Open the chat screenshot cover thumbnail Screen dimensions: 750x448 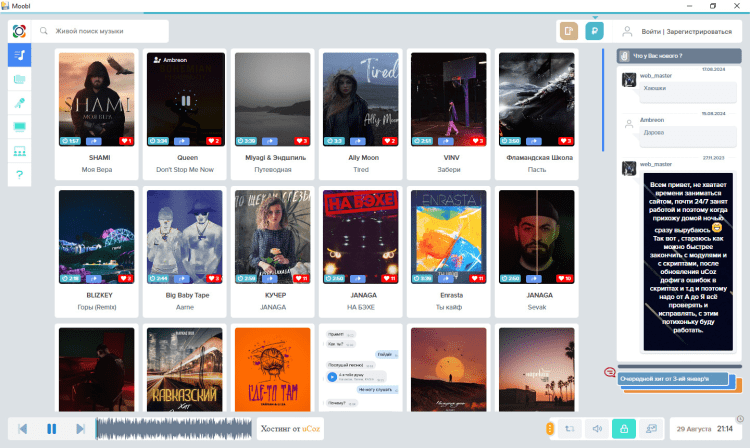361,370
